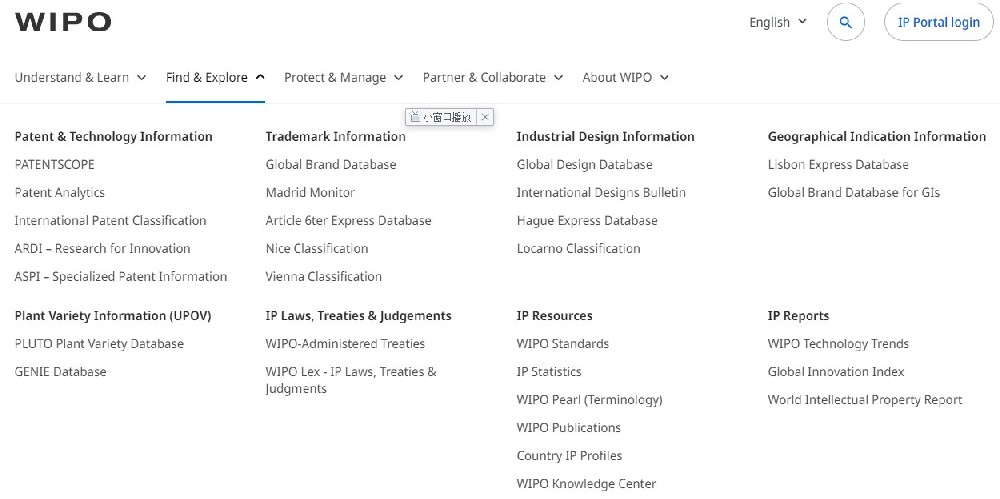Click the IP Portal login button
This screenshot has height=499, width=1000.
point(938,22)
